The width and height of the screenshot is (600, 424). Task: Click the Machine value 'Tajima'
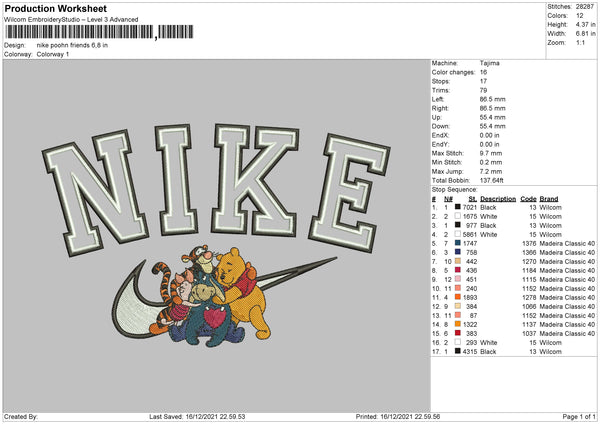point(489,63)
